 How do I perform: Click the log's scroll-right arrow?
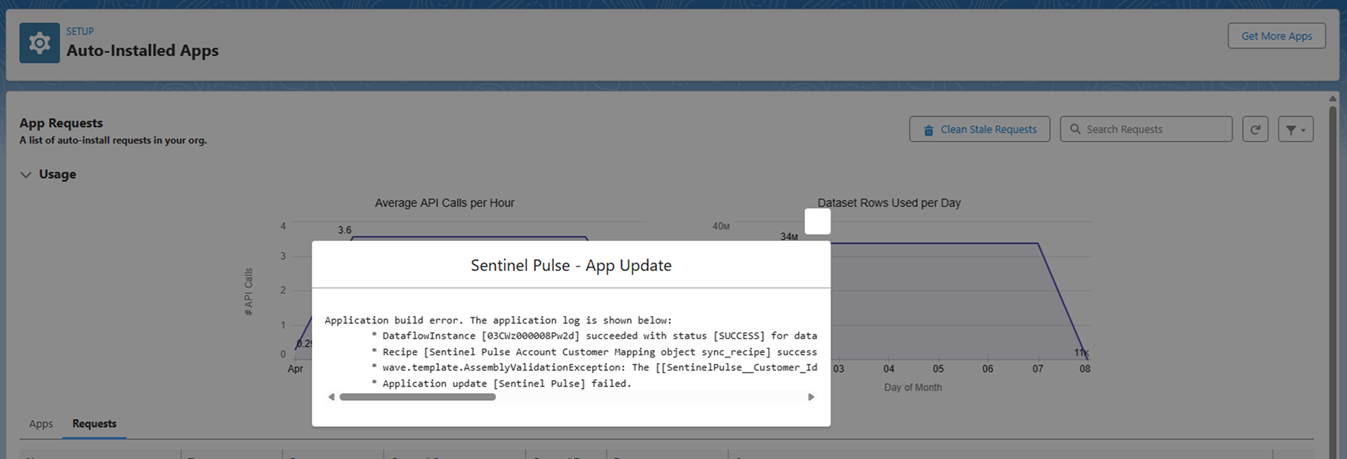[x=811, y=397]
